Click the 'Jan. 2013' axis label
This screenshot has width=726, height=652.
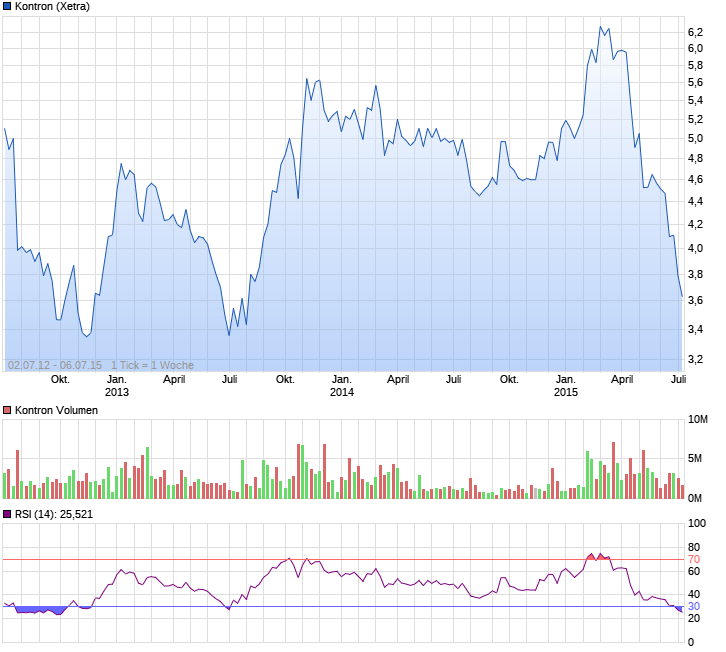117,386
